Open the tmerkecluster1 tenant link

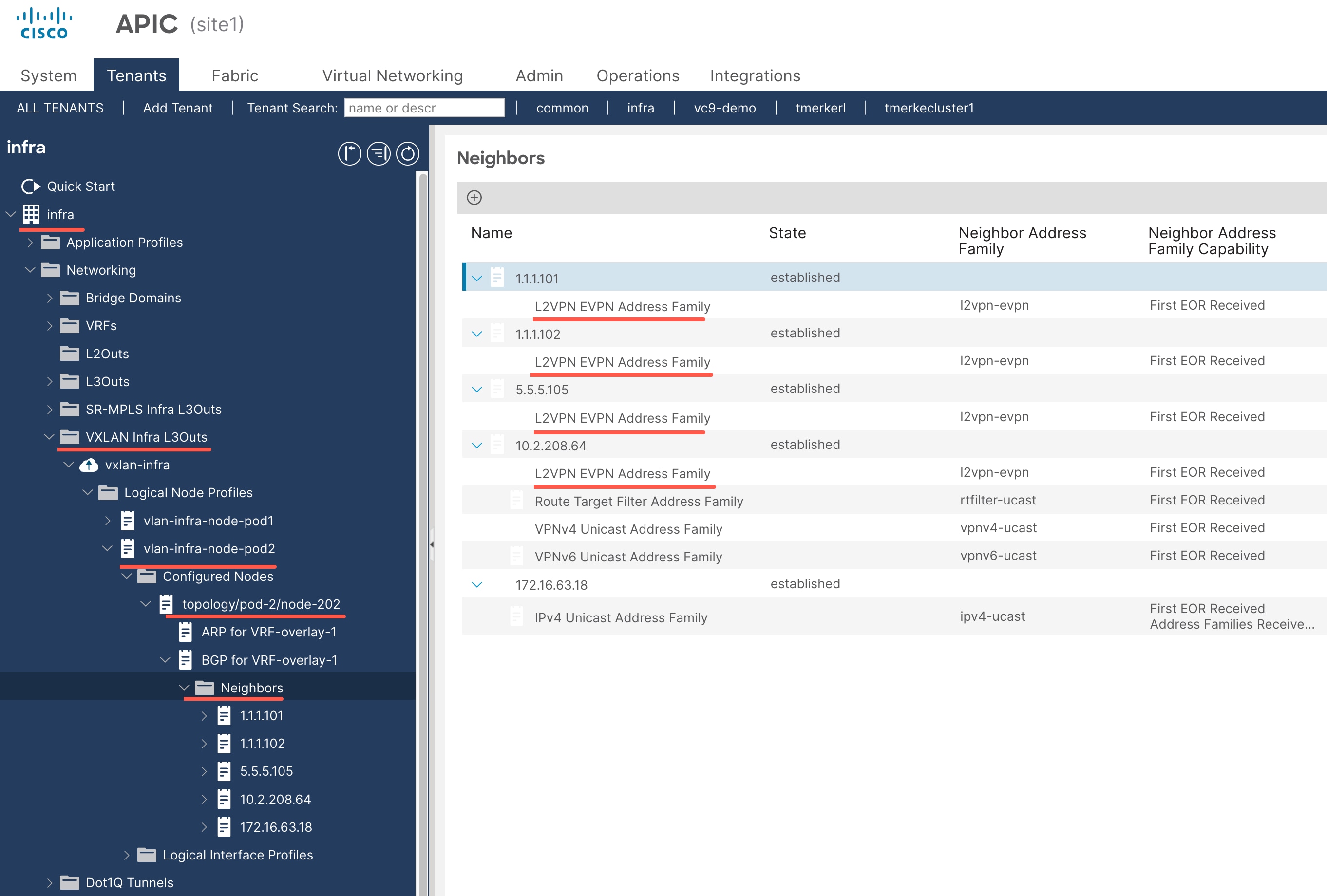(x=929, y=108)
